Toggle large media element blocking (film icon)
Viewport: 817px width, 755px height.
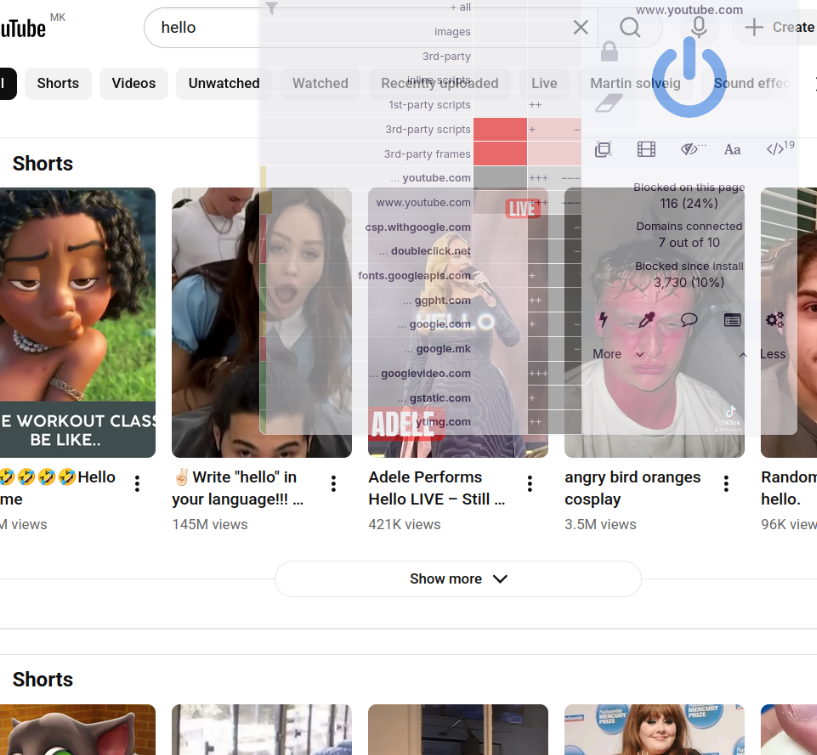[x=646, y=150]
